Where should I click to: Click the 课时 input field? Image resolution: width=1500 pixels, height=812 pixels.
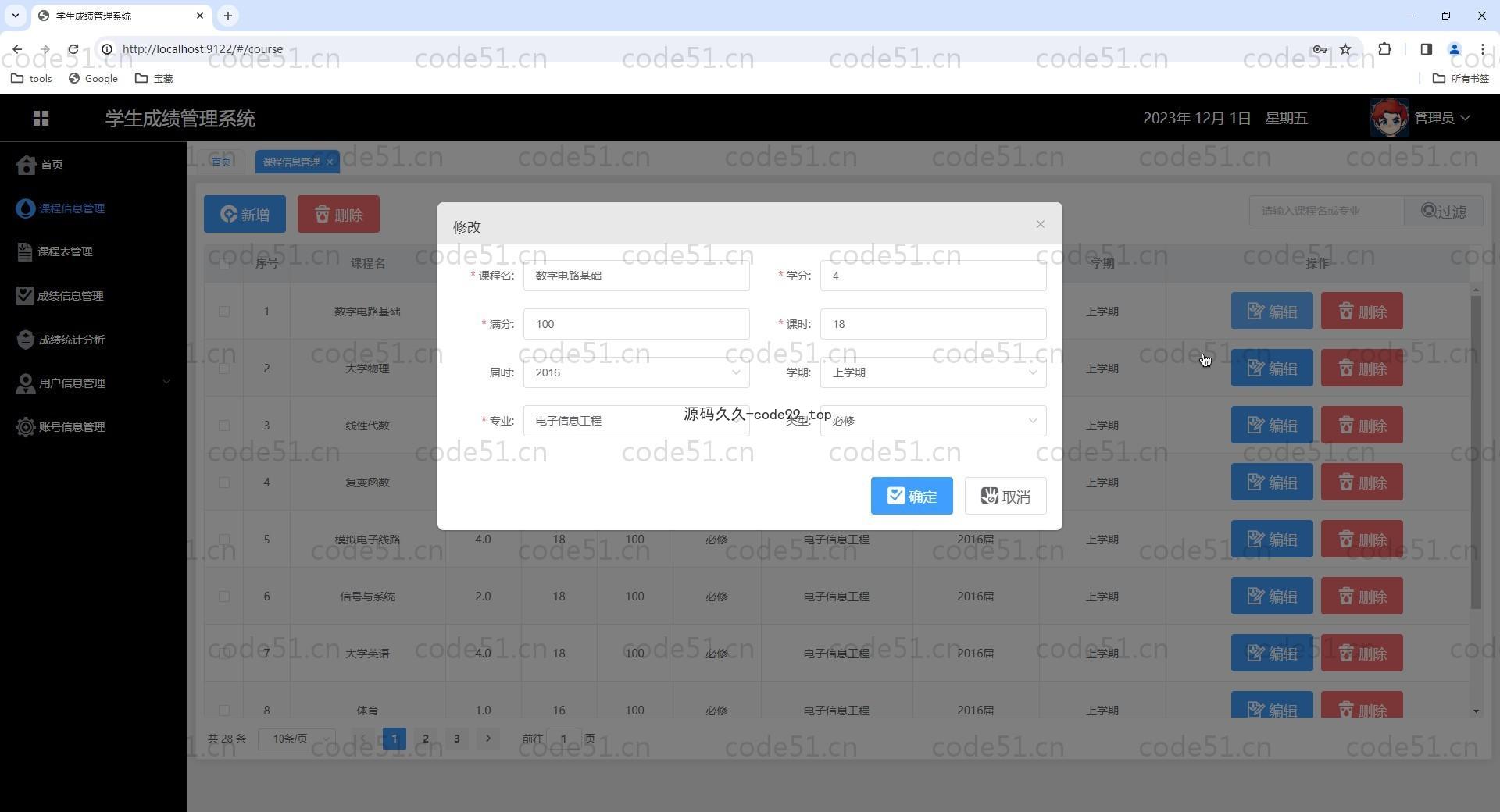[x=933, y=324]
